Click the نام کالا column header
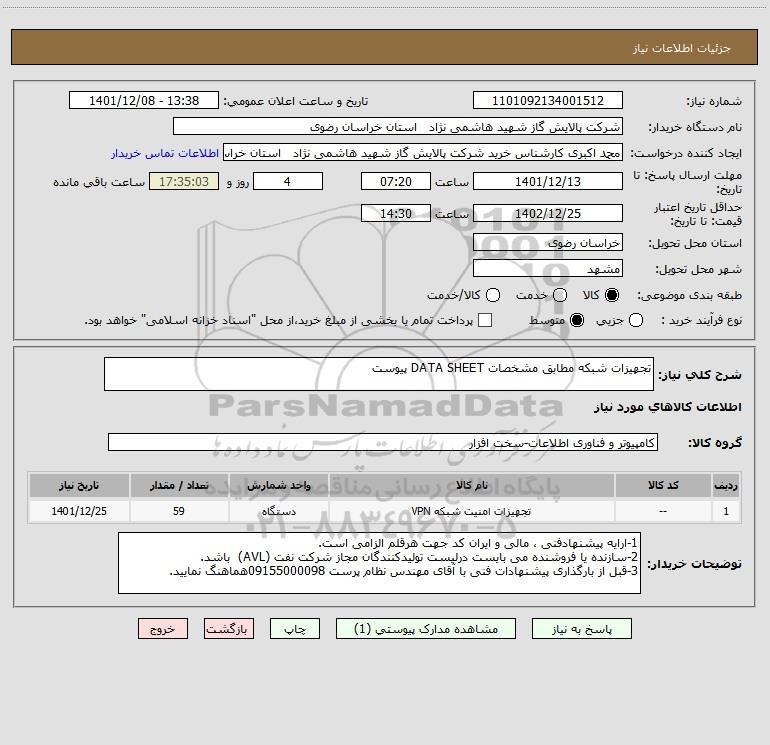Screen dimensions: 770x745 point(471,485)
